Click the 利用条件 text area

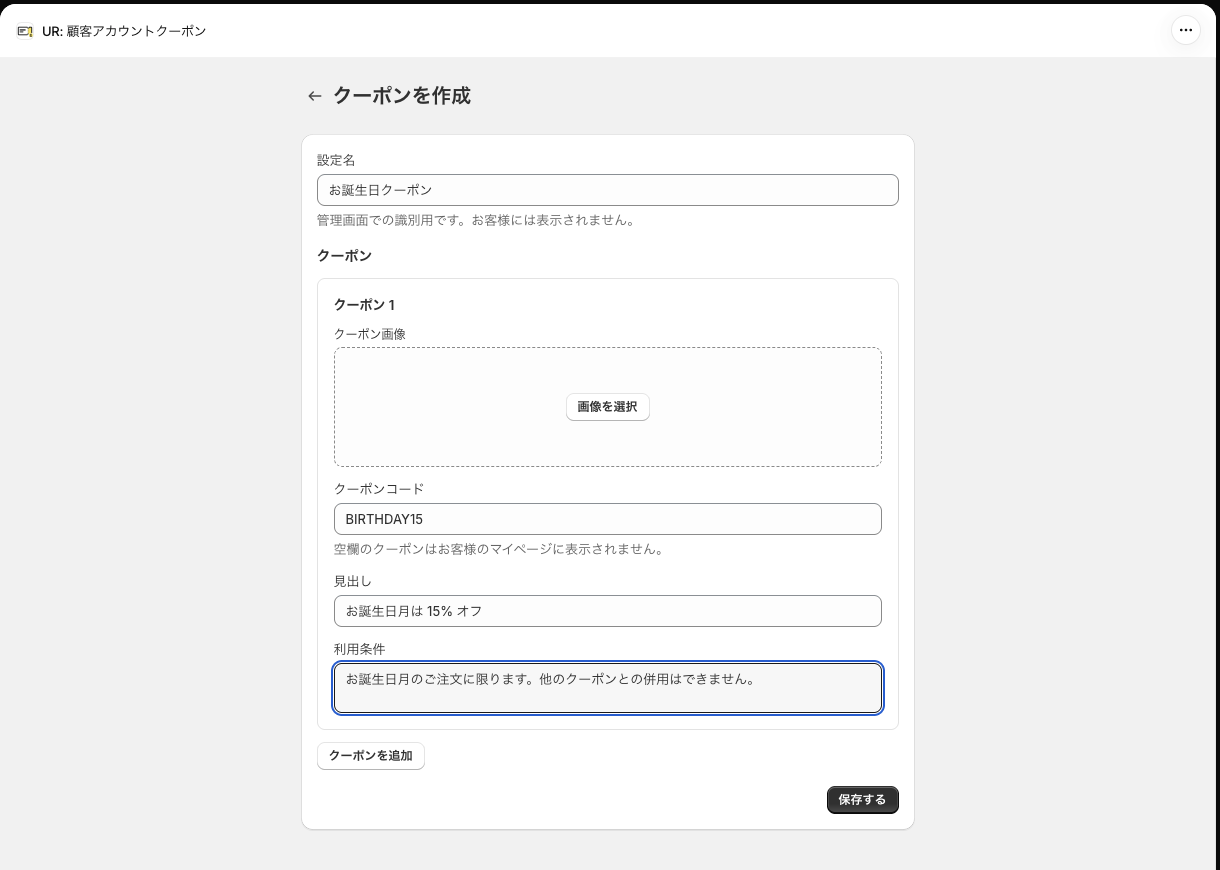(608, 688)
